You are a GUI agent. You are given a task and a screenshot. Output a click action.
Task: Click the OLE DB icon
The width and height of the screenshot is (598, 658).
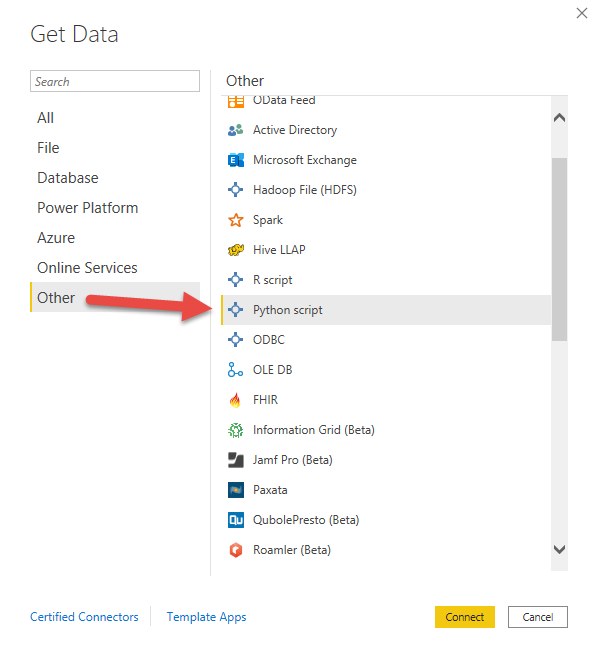235,370
